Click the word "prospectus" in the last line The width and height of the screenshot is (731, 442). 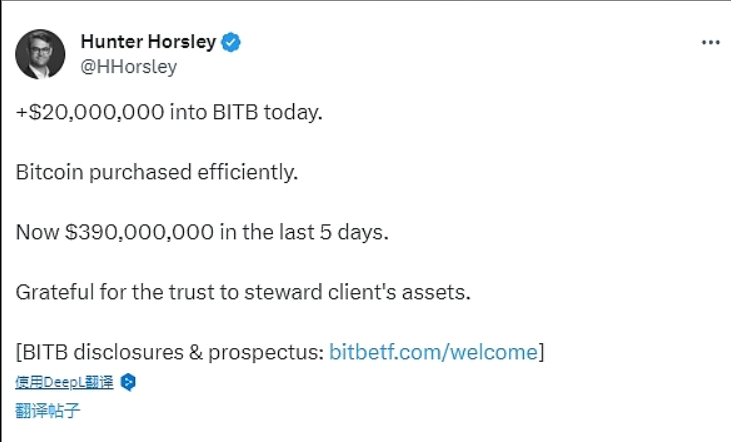click(274, 351)
